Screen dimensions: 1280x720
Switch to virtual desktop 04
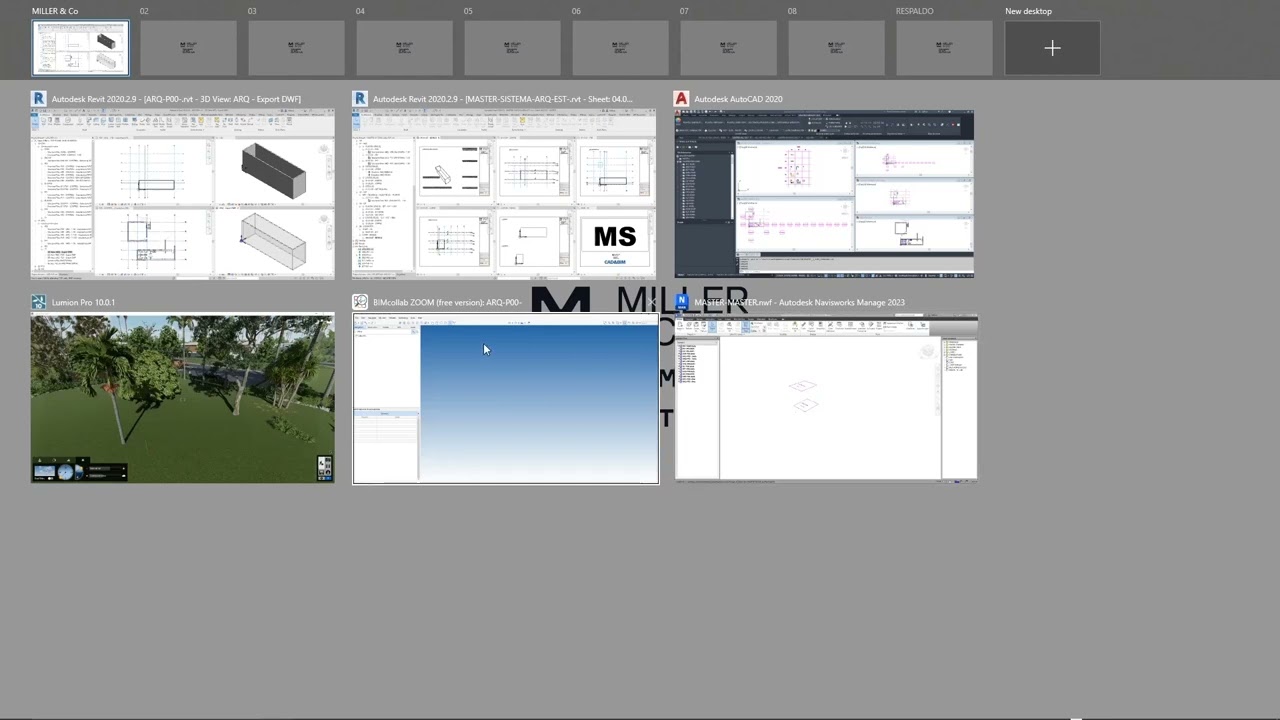(x=404, y=48)
